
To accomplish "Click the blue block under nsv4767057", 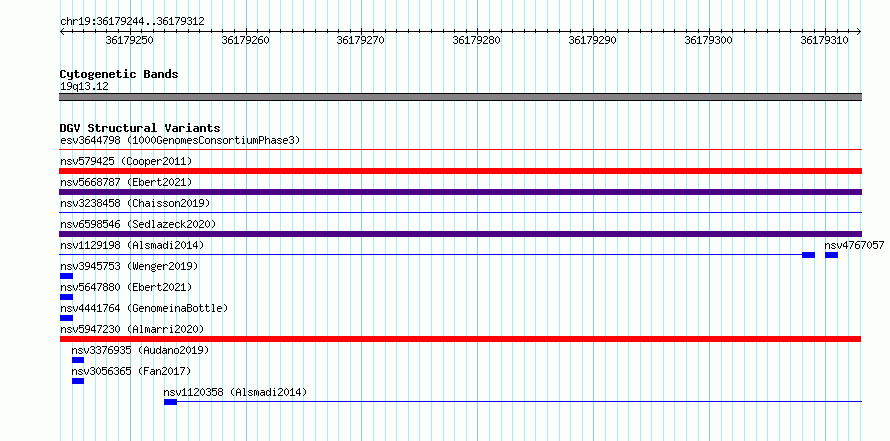I will tap(832, 255).
